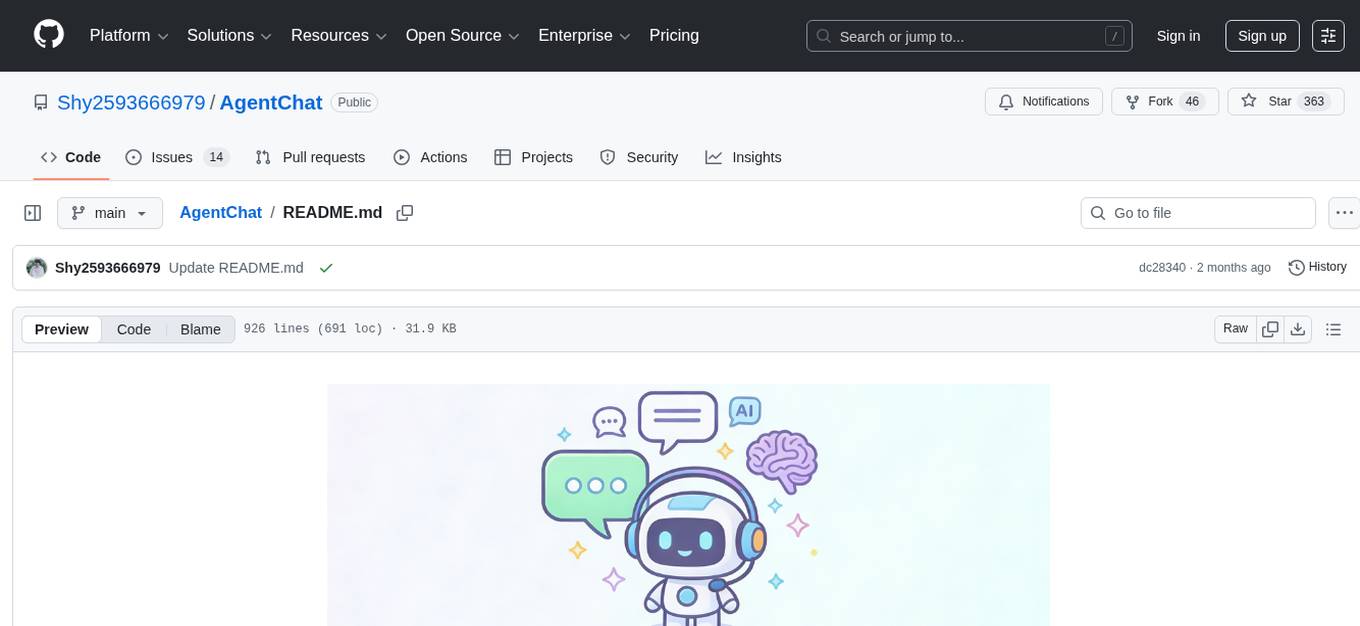
Task: Copy raw file contents icon
Action: coord(1269,328)
